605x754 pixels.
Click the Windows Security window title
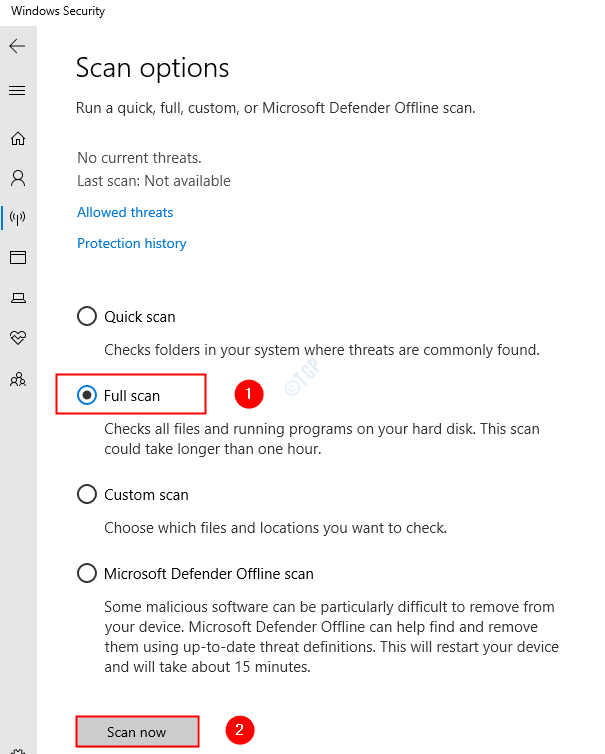tap(58, 11)
